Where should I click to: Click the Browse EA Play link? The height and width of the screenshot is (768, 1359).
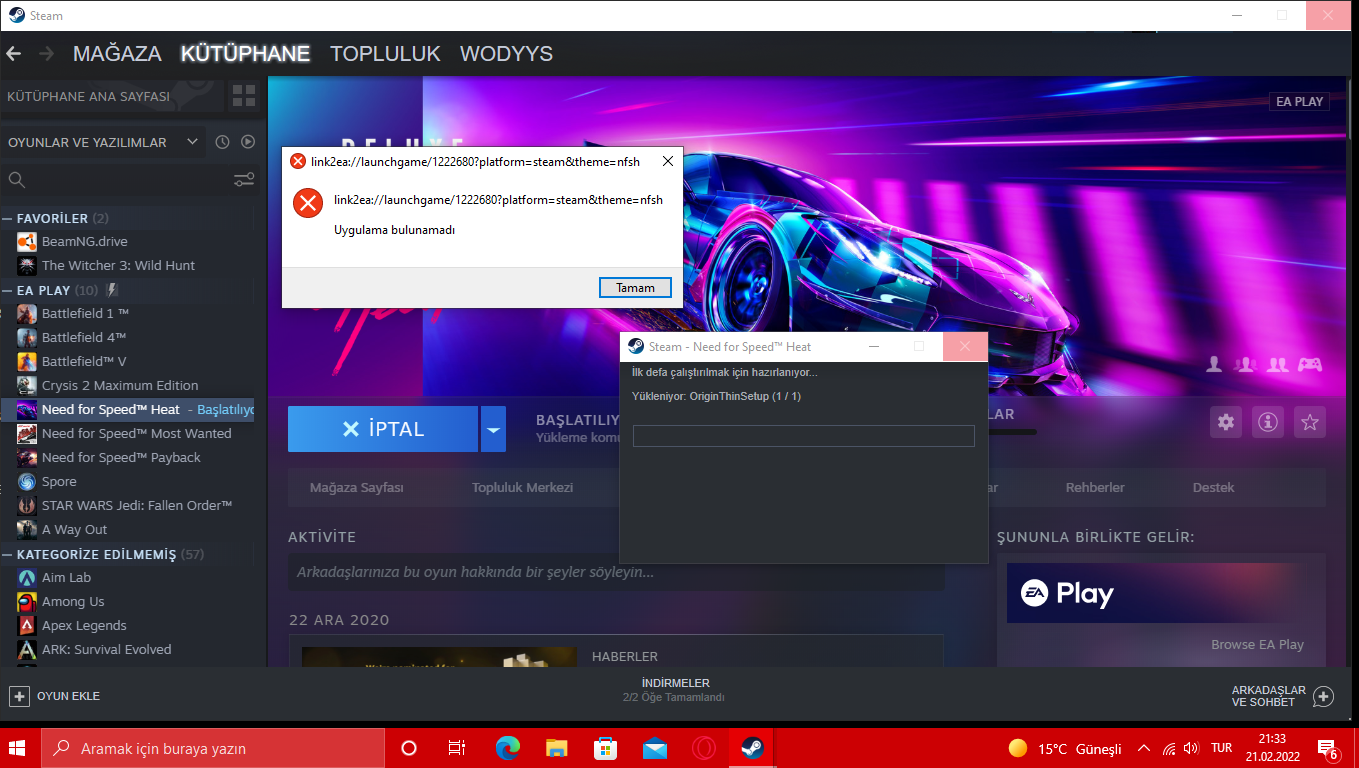click(x=1257, y=645)
